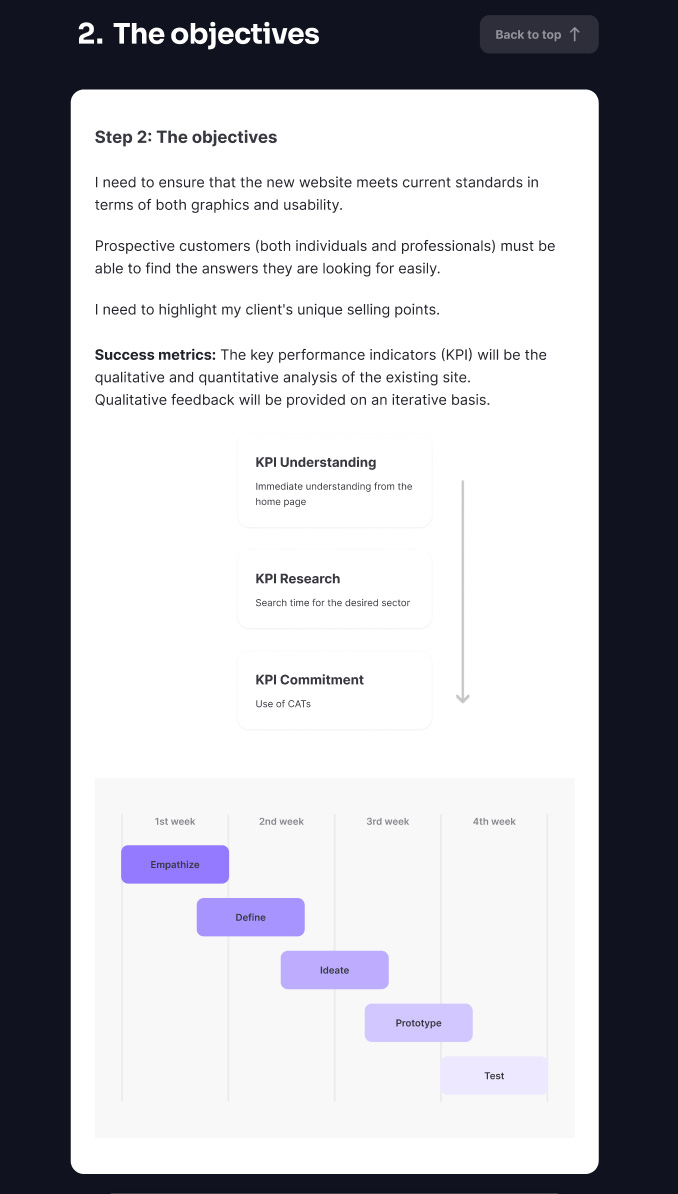The image size is (678, 1194).
Task: Select the KPI Research card
Action: 334,589
